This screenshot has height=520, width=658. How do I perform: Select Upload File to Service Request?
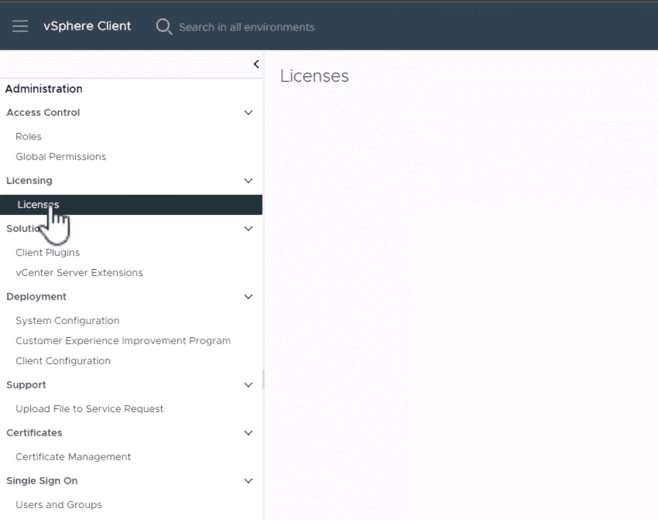coord(89,409)
